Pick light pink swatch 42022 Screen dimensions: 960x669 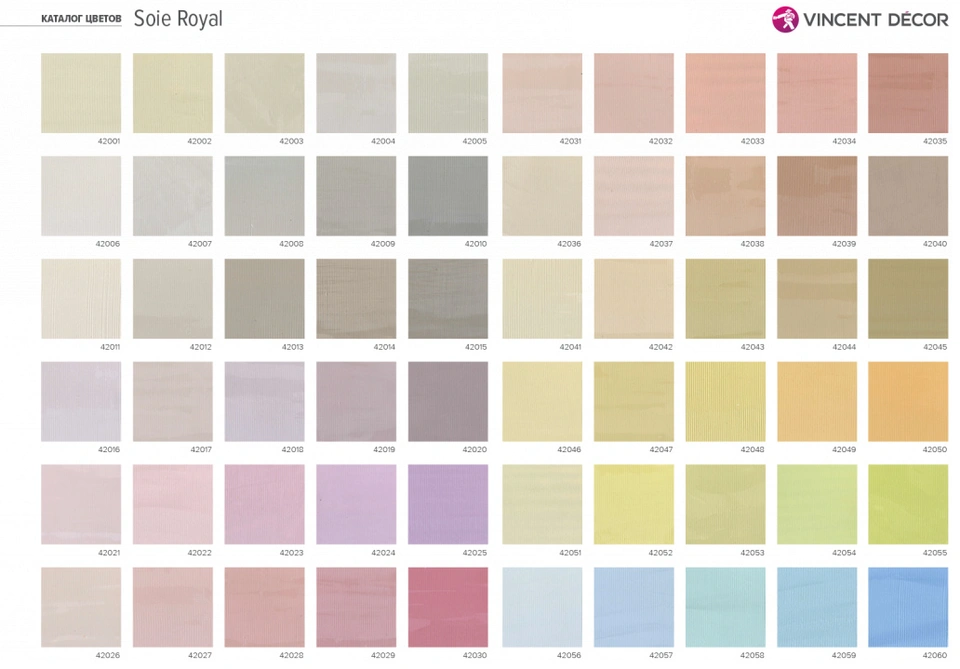(173, 504)
